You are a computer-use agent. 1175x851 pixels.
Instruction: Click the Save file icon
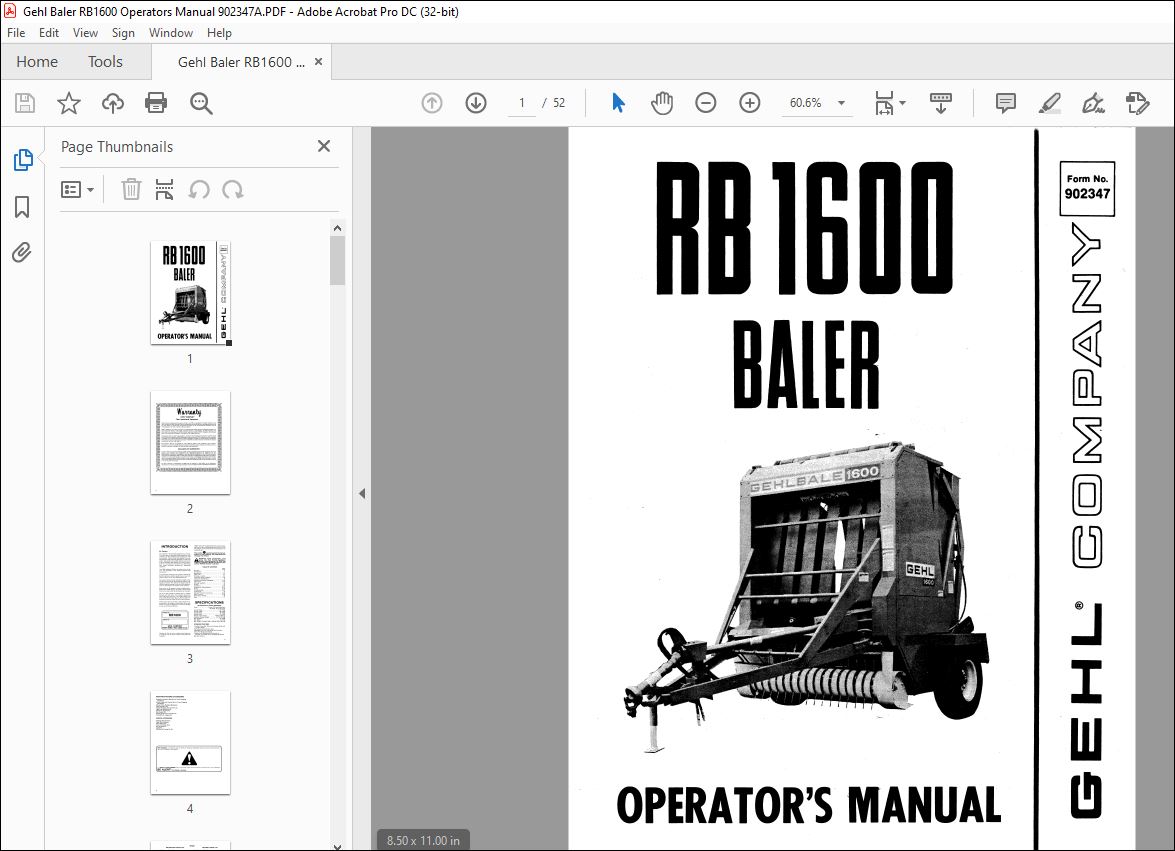tap(25, 103)
